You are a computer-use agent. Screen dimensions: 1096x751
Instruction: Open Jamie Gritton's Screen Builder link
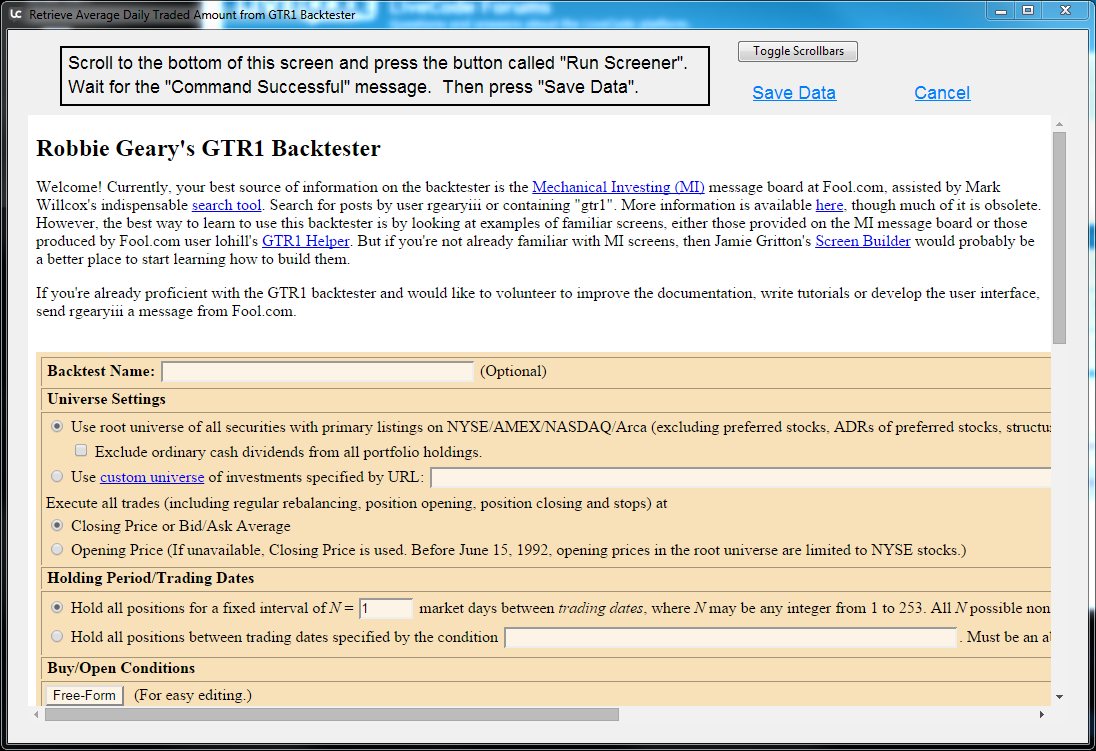coord(863,241)
